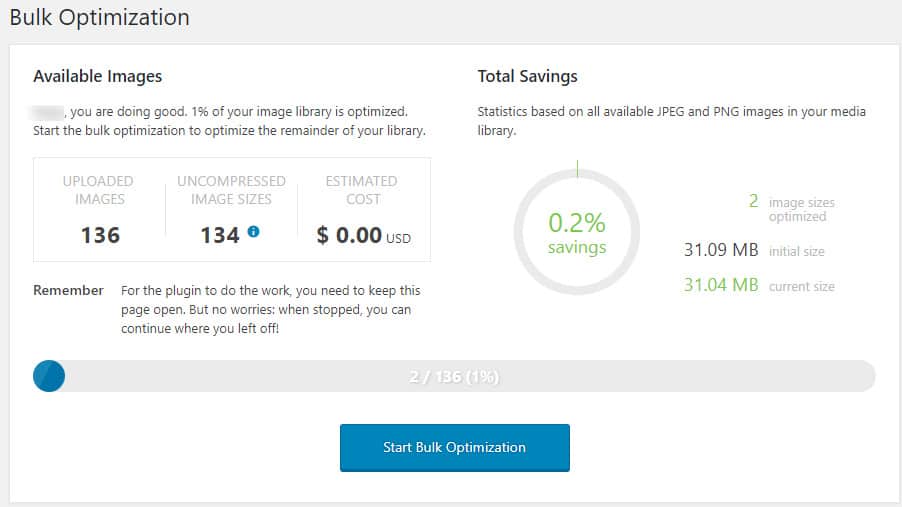Click the 31.09 MB initial size value
The width and height of the screenshot is (902, 507).
point(721,250)
